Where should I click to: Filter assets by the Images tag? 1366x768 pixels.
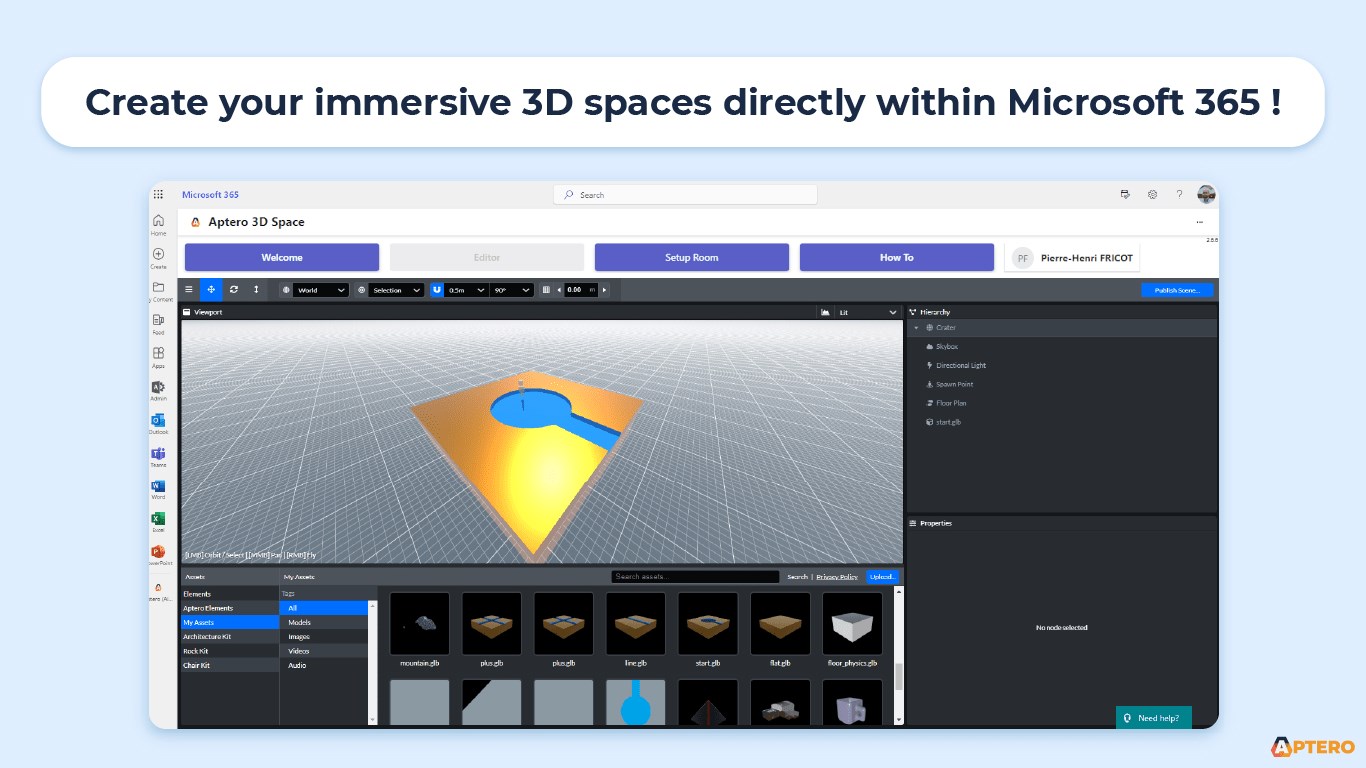[325, 636]
